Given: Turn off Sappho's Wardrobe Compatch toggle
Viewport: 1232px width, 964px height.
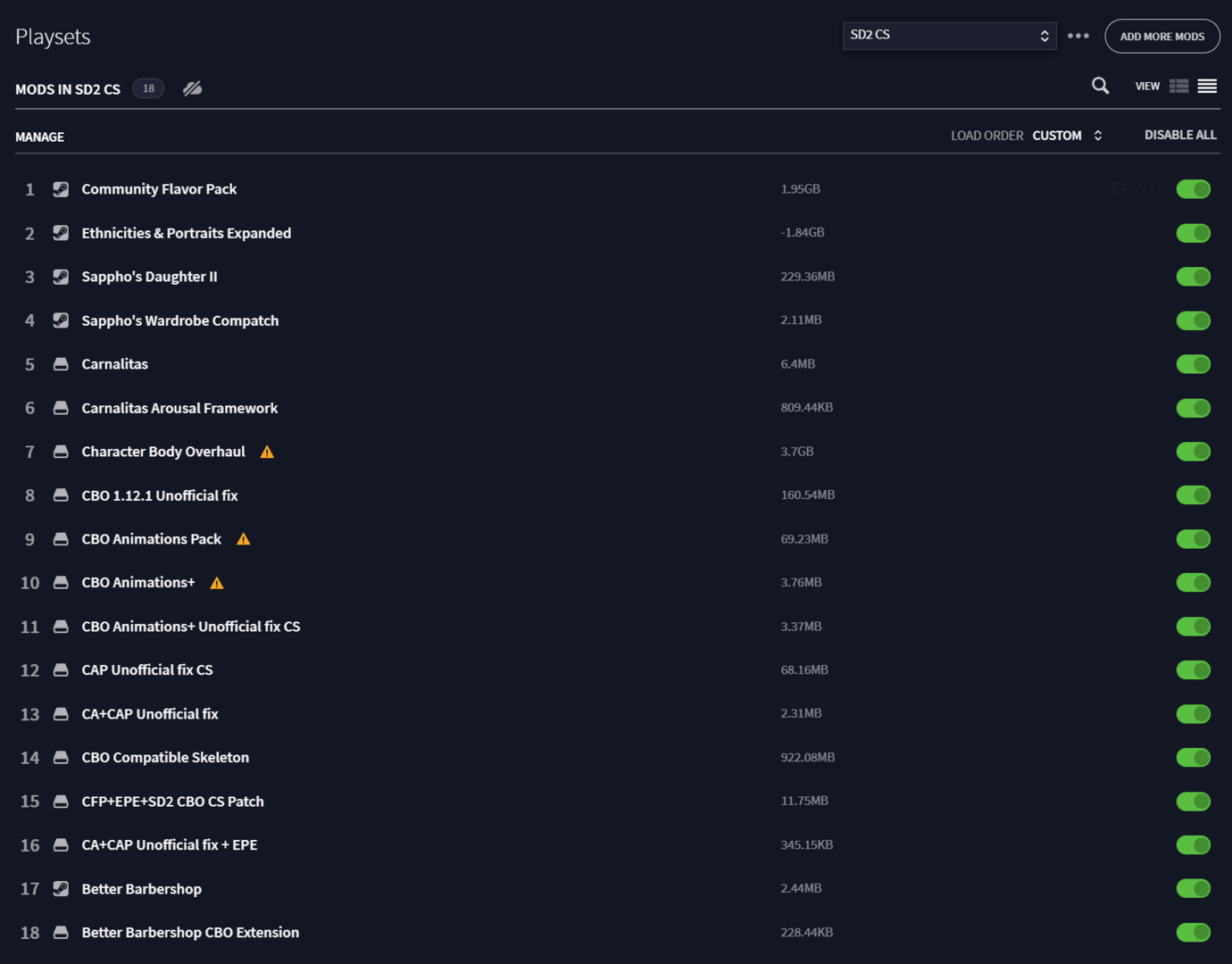Looking at the screenshot, I should coord(1194,320).
